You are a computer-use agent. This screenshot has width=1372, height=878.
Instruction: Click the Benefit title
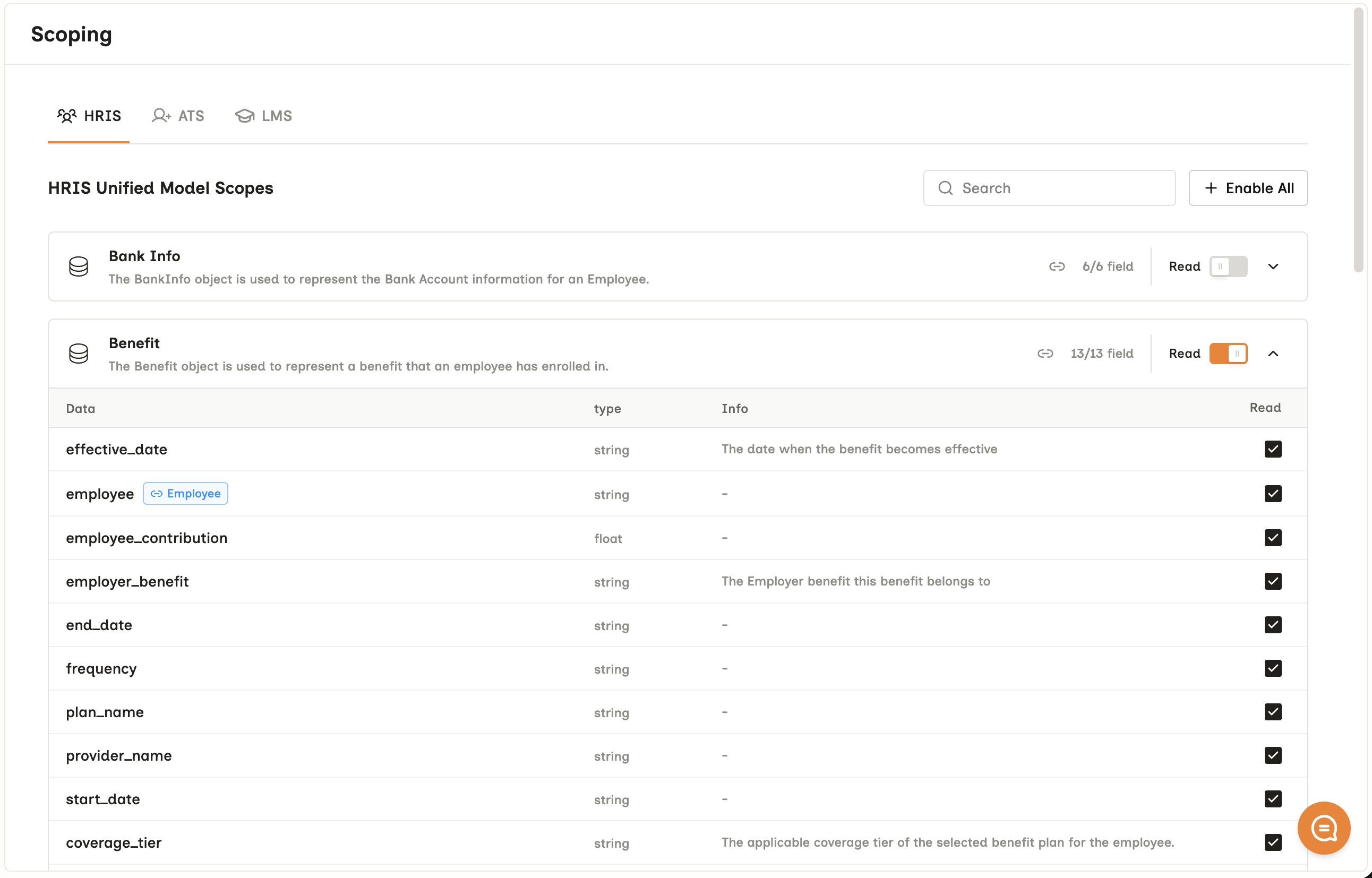pyautogui.click(x=134, y=343)
